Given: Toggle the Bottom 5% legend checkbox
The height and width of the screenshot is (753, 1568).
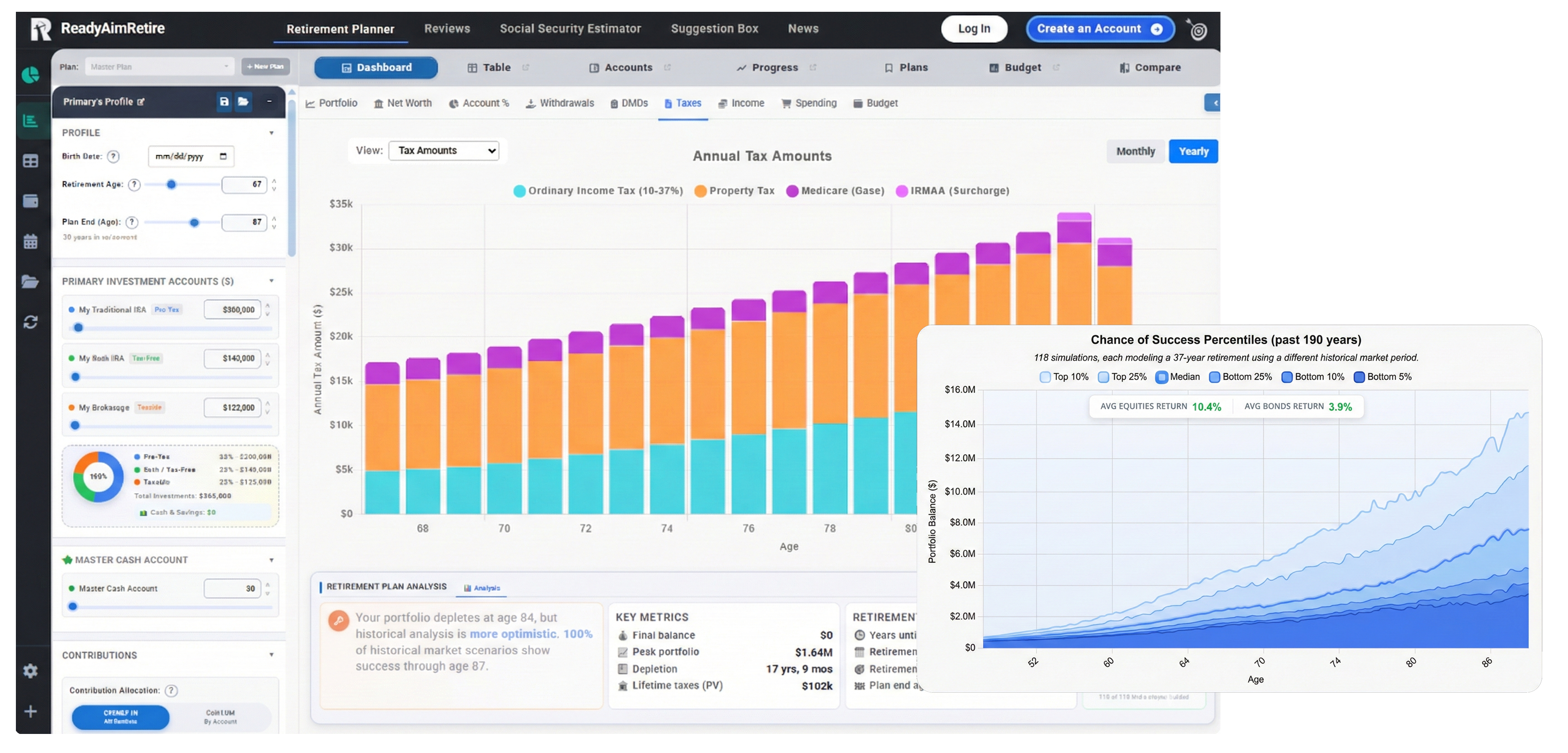Looking at the screenshot, I should pyautogui.click(x=1359, y=377).
